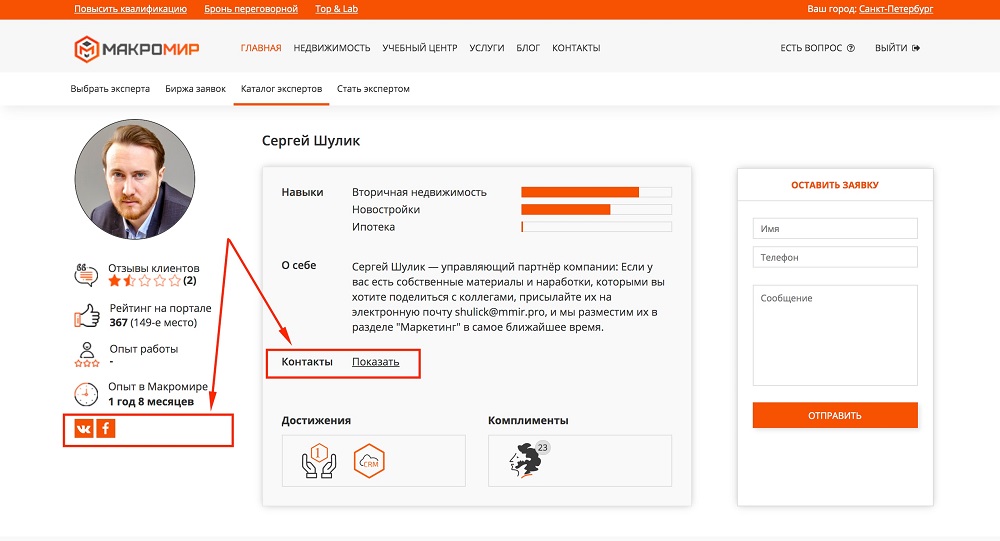Click the Ипотека skill bar
1000x541 pixels.
[x=596, y=226]
